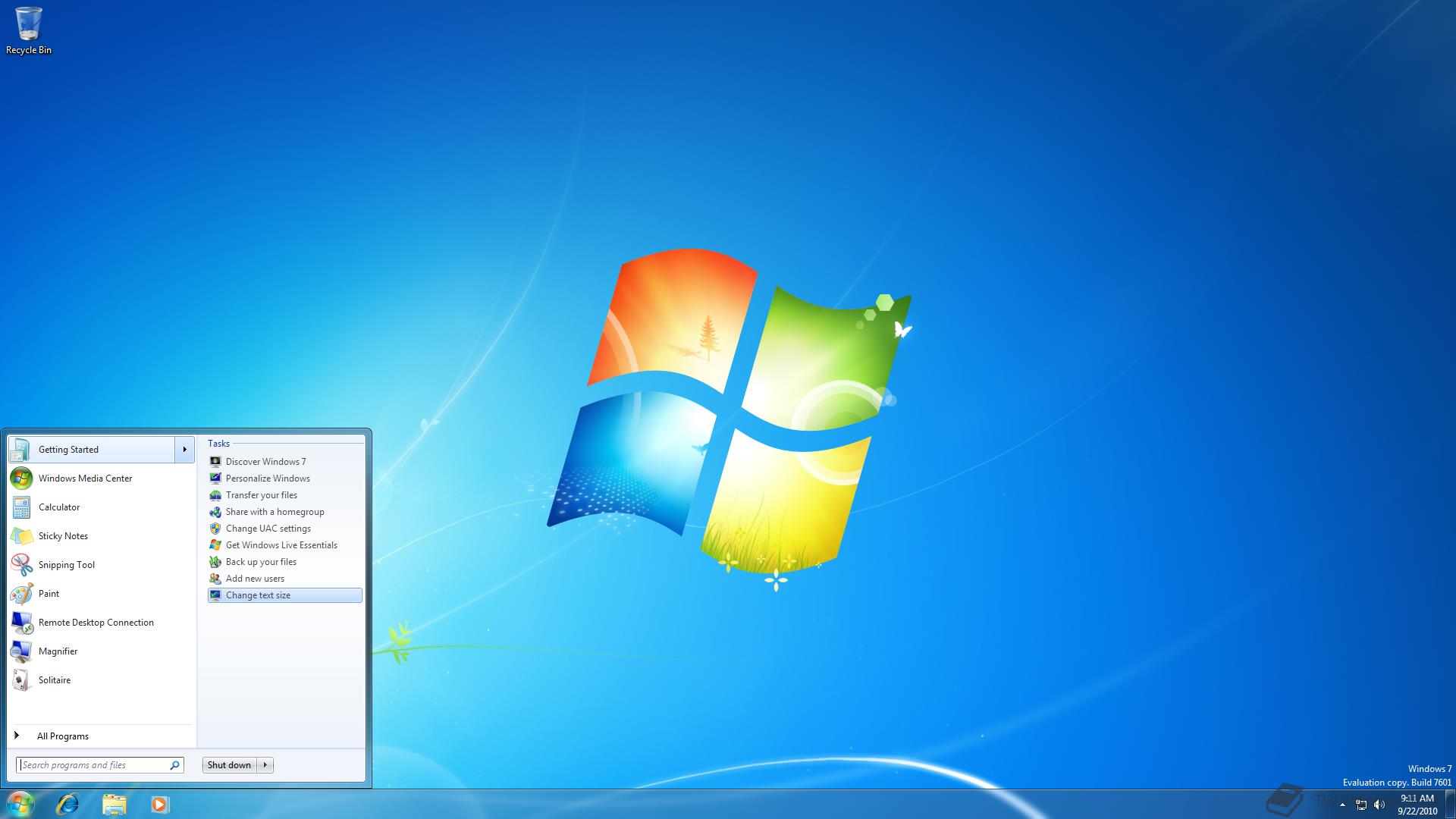Click the Search programs and files box
1456x819 pixels.
click(93, 765)
